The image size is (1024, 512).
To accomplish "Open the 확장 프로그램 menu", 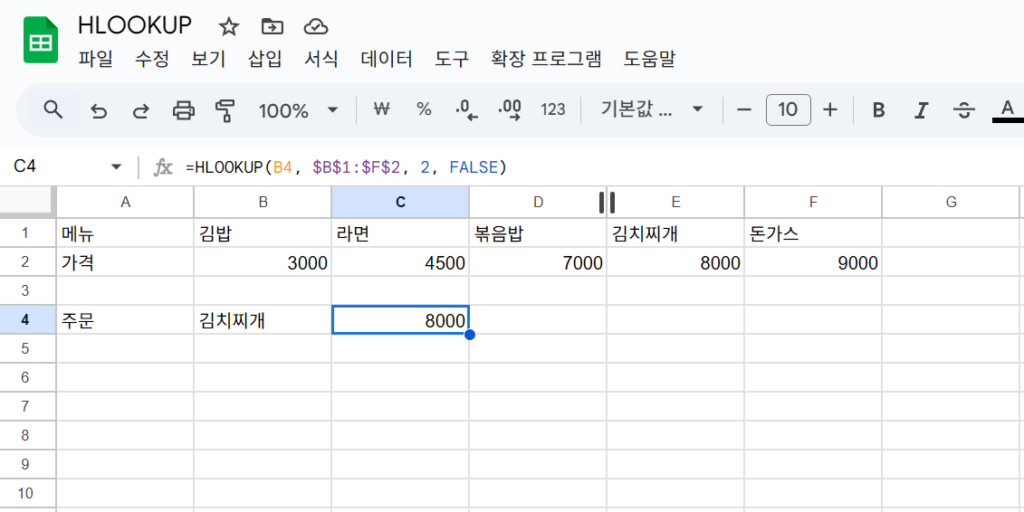I will [546, 59].
